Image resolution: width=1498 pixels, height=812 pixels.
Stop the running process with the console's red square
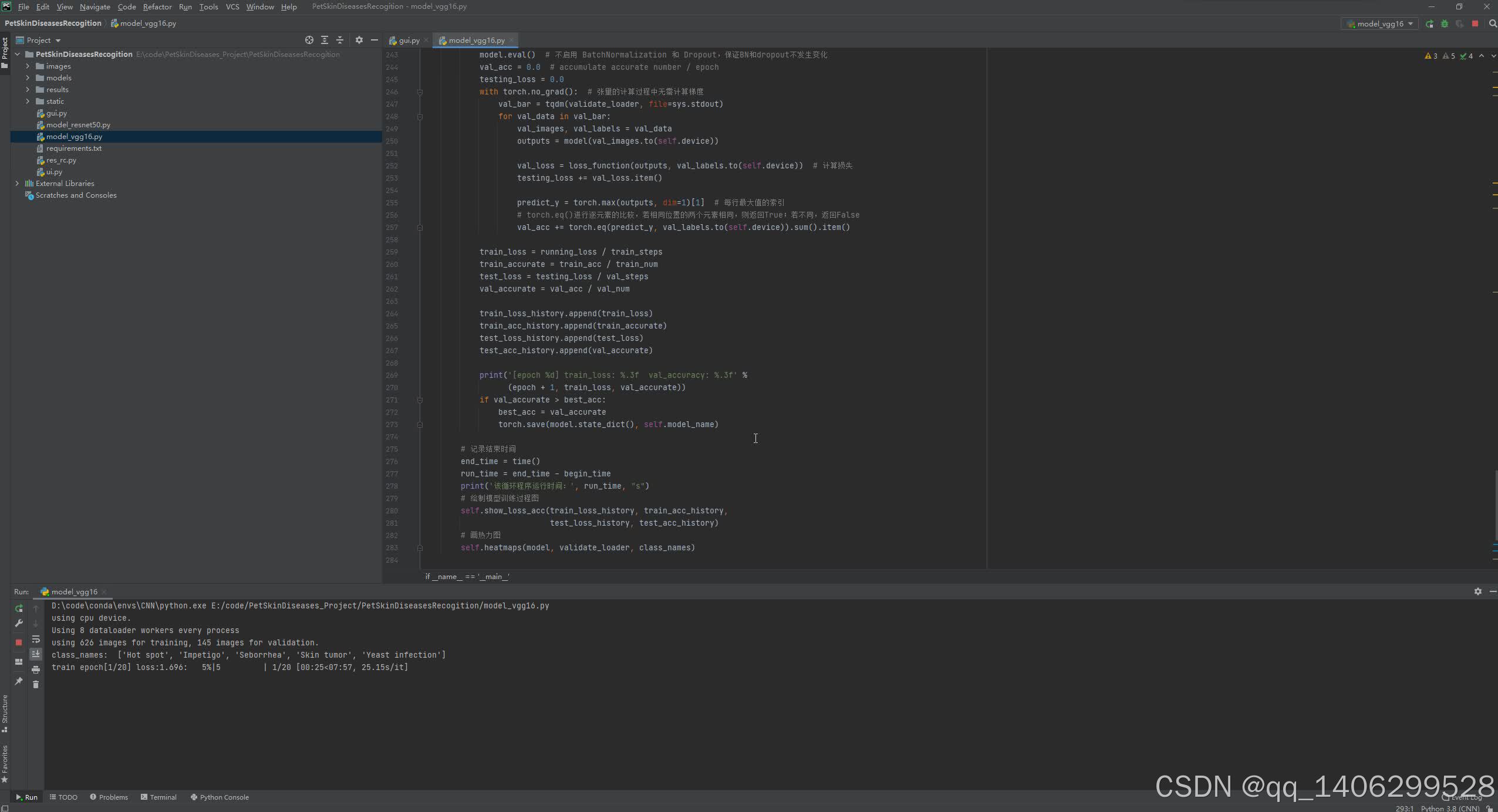tap(19, 642)
